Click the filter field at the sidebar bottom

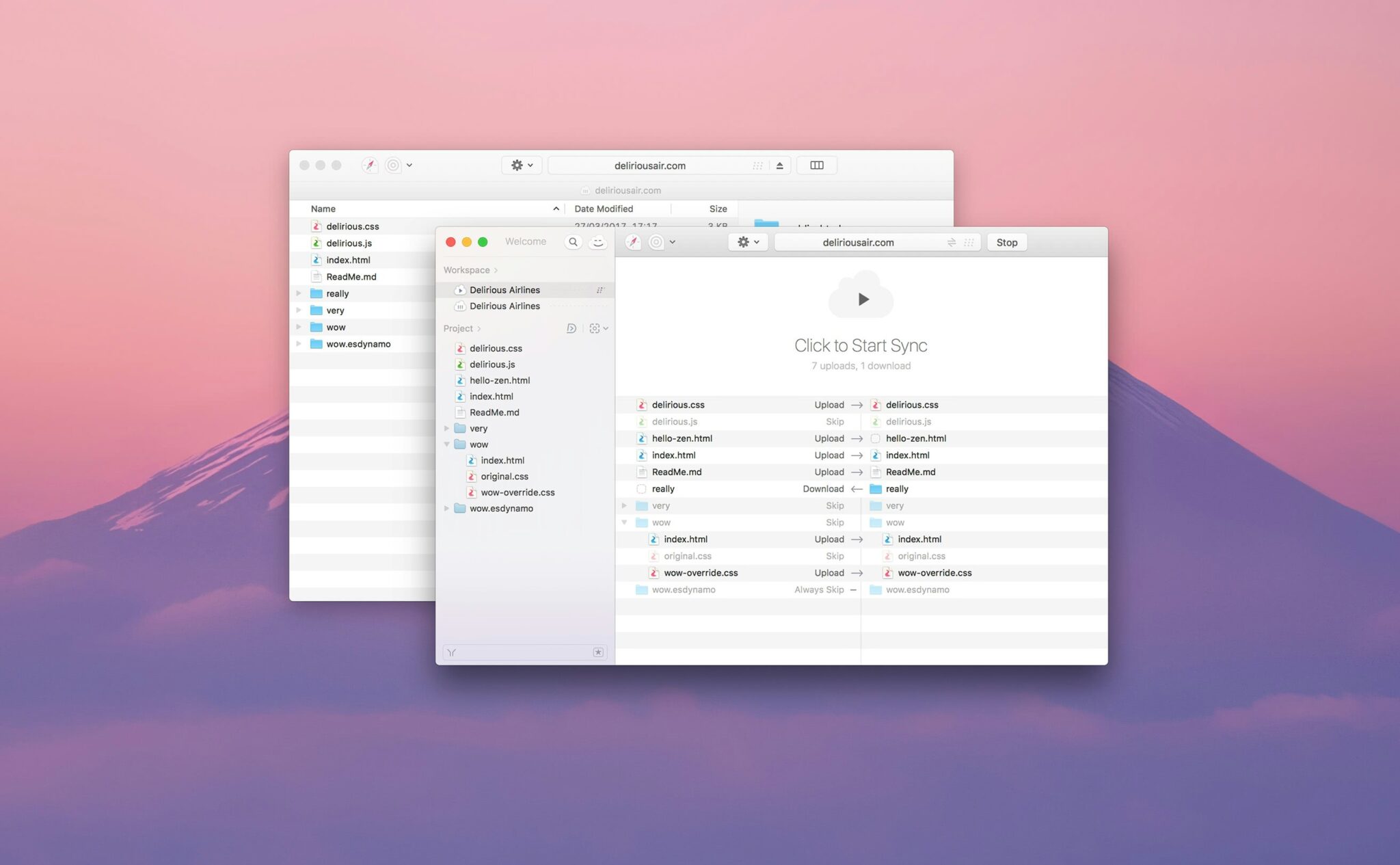[x=520, y=652]
